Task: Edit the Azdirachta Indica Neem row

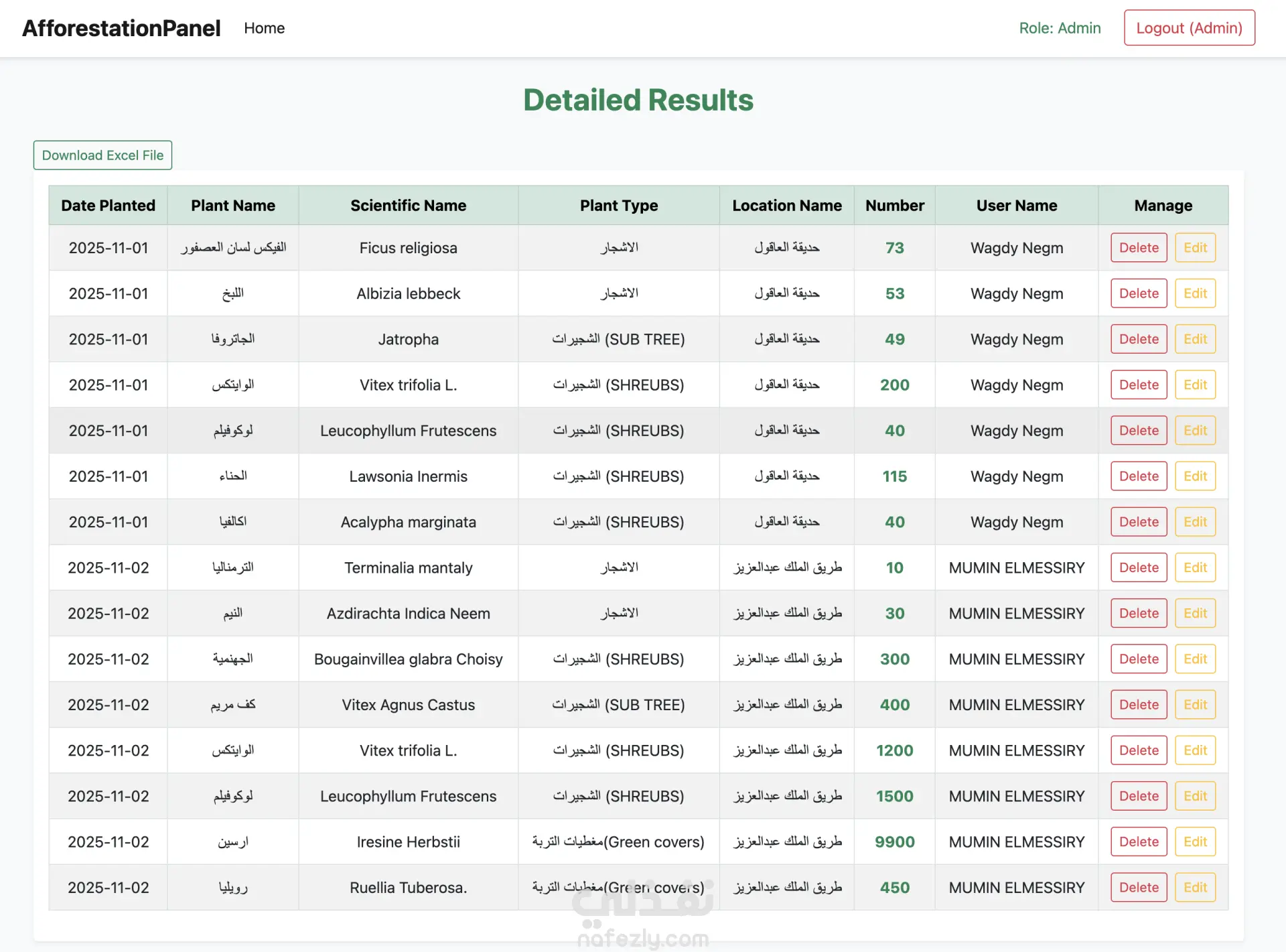Action: [x=1194, y=613]
